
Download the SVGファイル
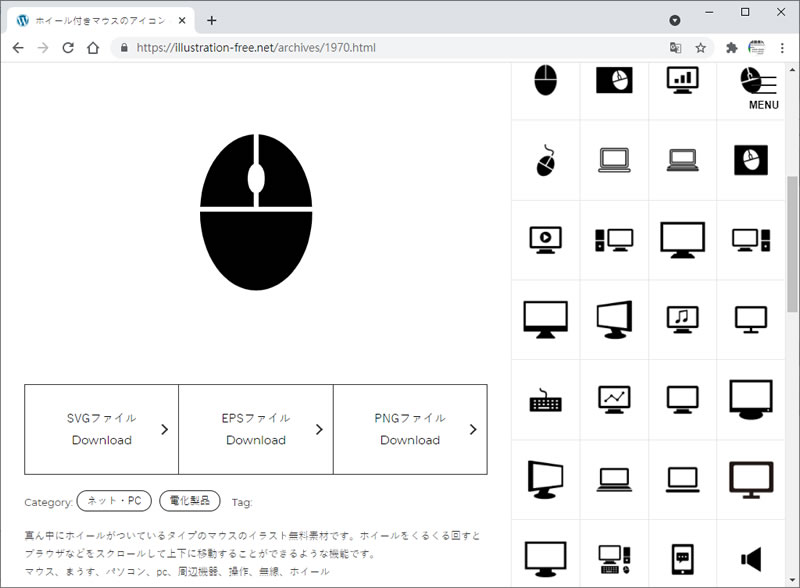pyautogui.click(x=102, y=429)
